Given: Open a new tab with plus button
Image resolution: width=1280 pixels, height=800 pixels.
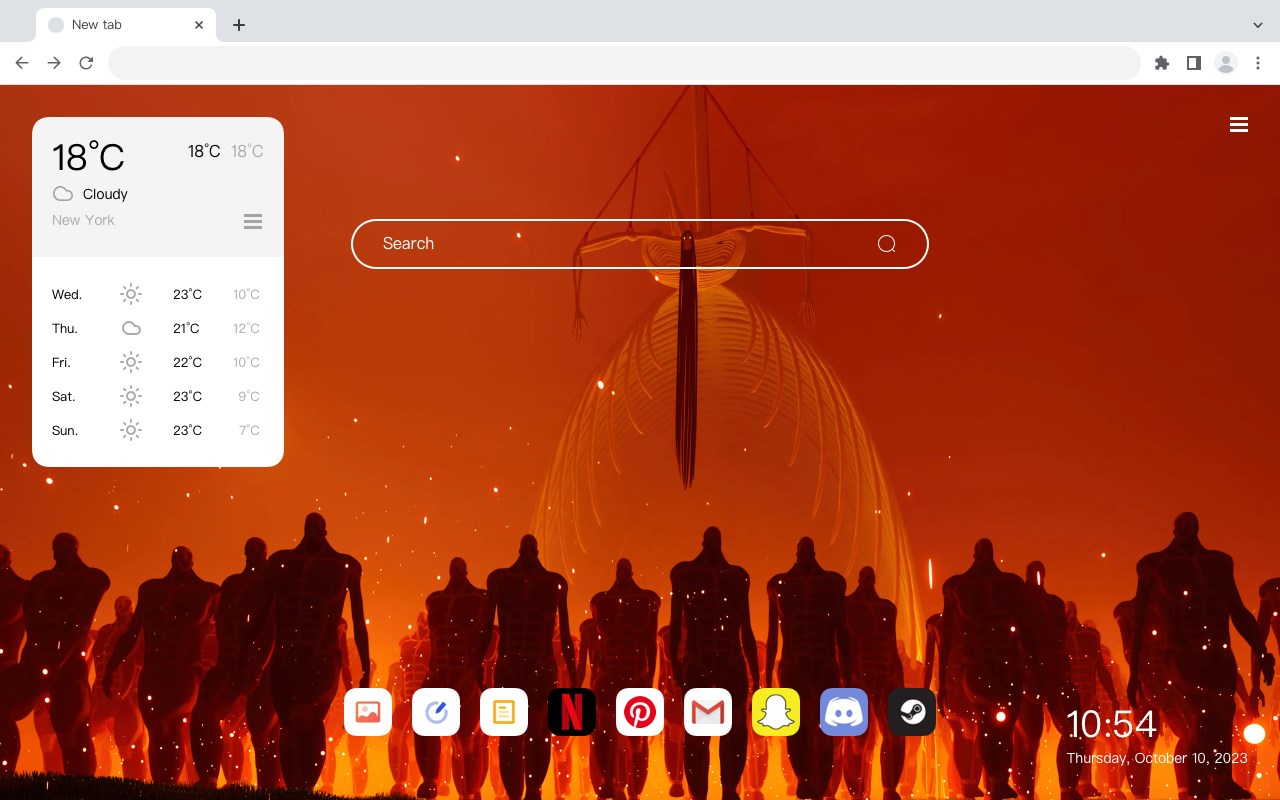Looking at the screenshot, I should coord(238,25).
